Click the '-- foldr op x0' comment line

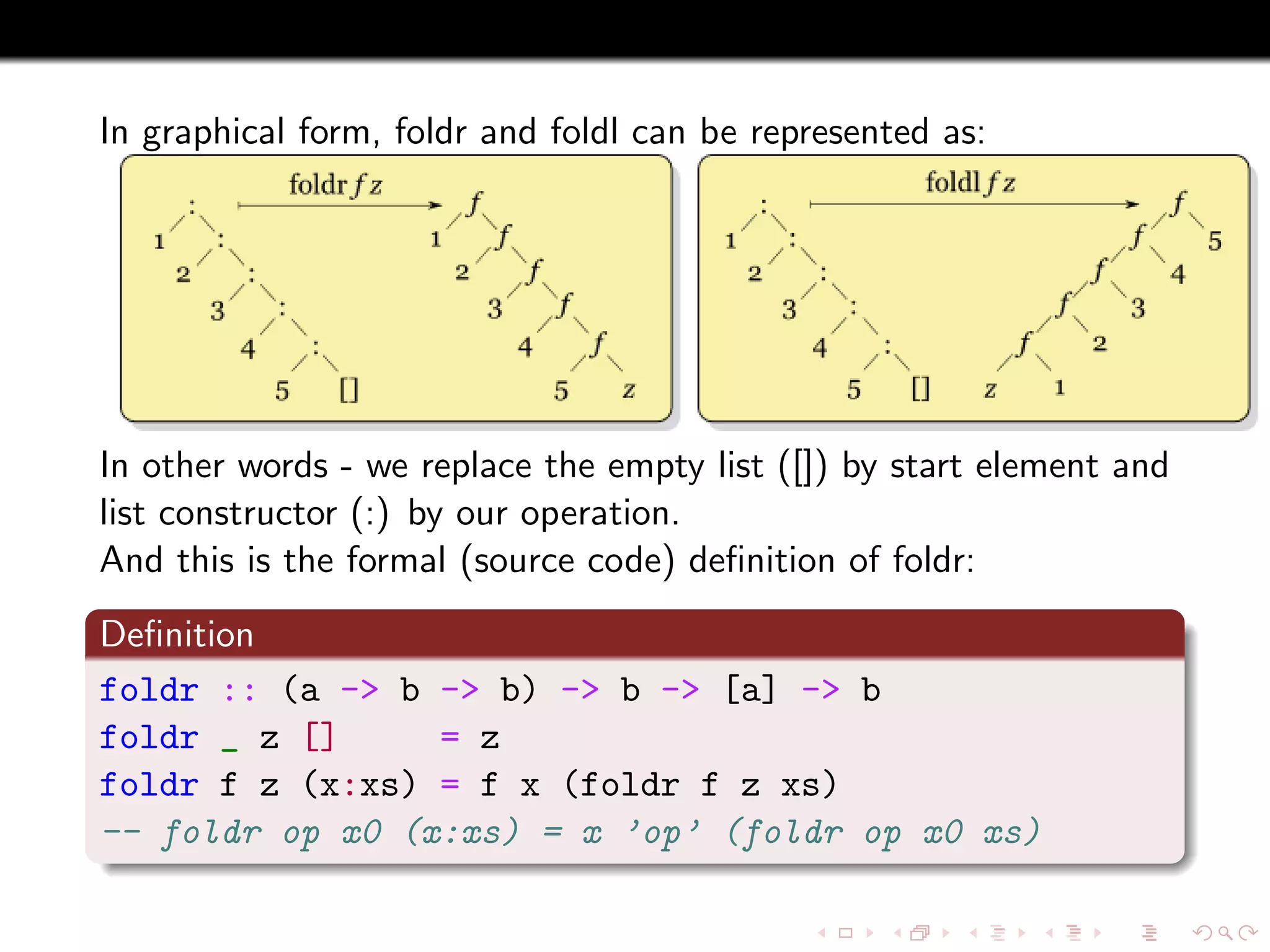click(571, 832)
